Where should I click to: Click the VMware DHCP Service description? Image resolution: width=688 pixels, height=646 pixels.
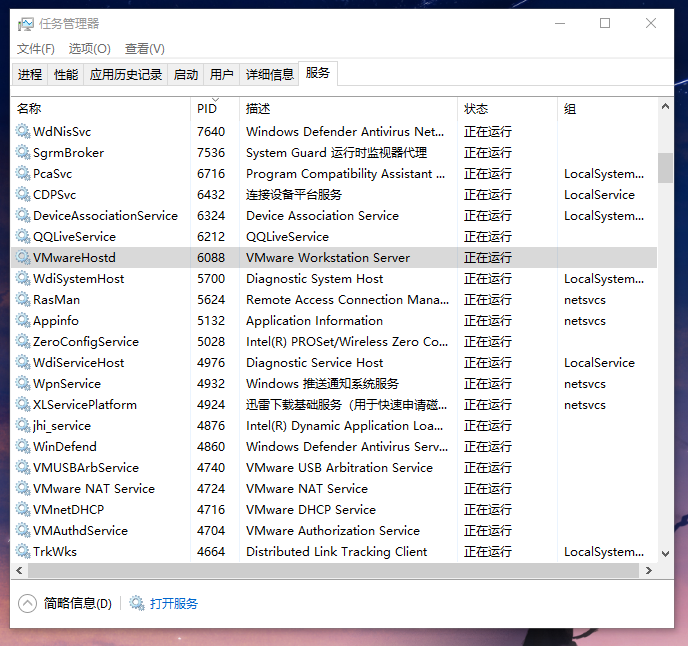tap(311, 510)
